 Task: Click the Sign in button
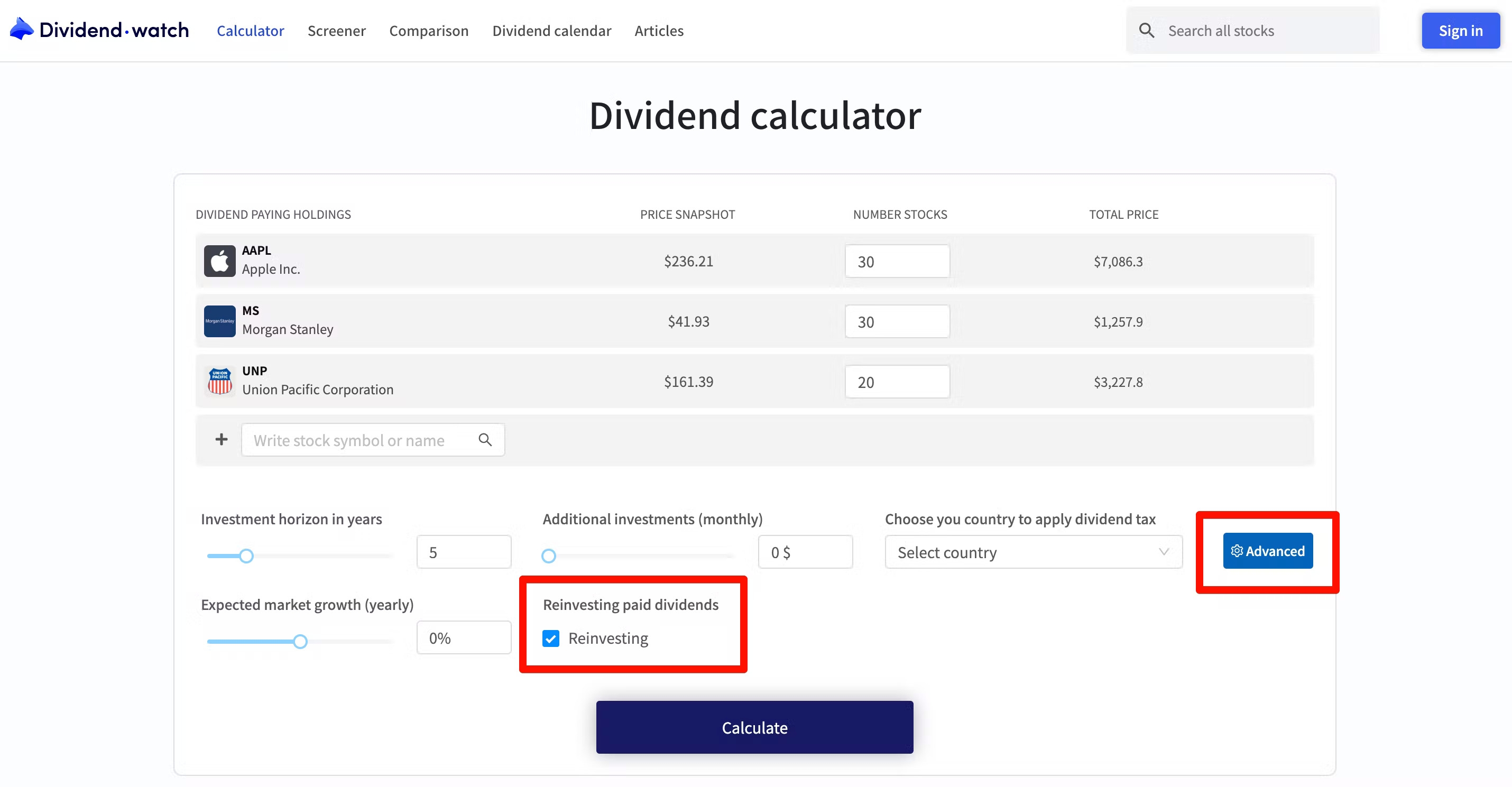click(x=1460, y=31)
